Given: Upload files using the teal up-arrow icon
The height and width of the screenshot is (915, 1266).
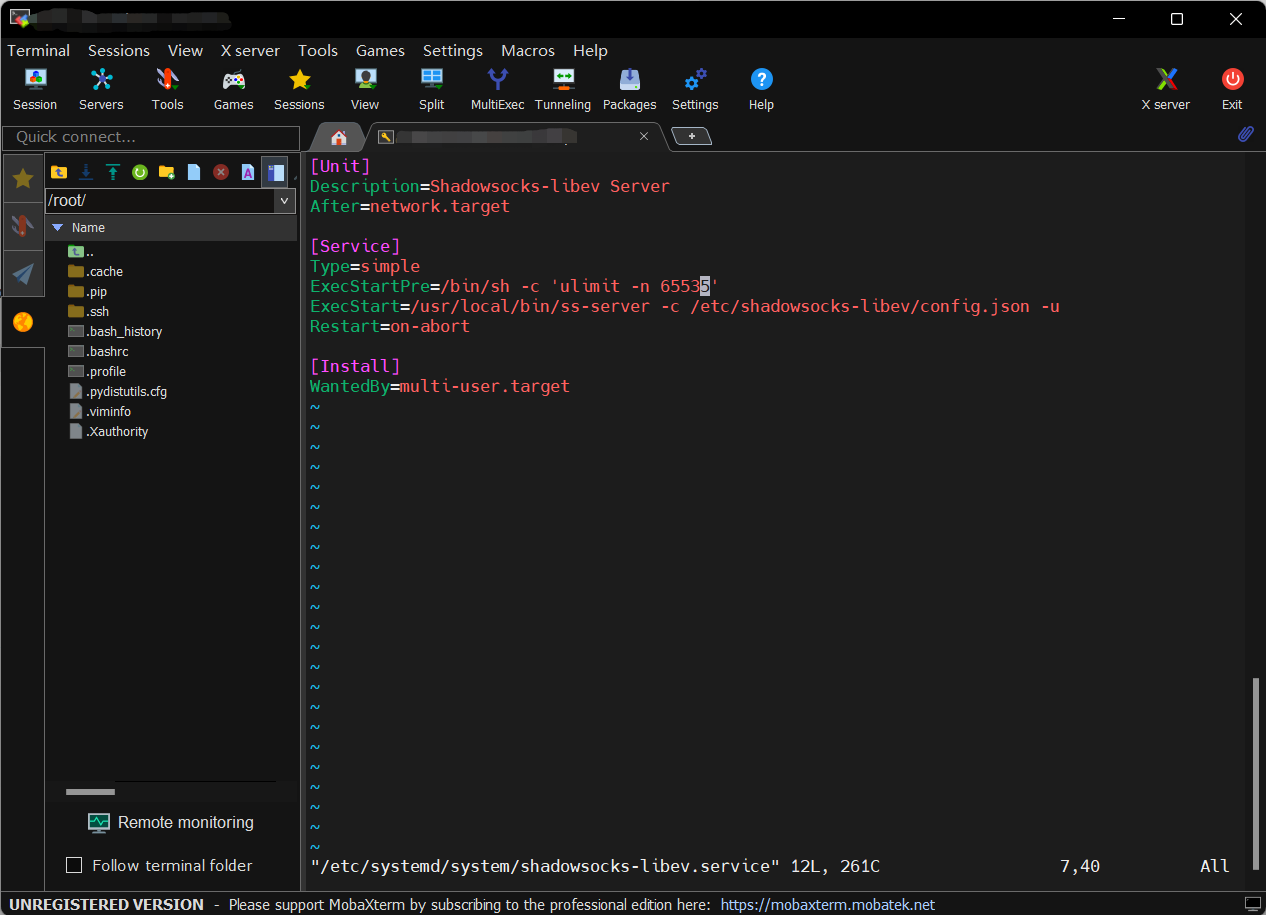Looking at the screenshot, I should (x=113, y=172).
